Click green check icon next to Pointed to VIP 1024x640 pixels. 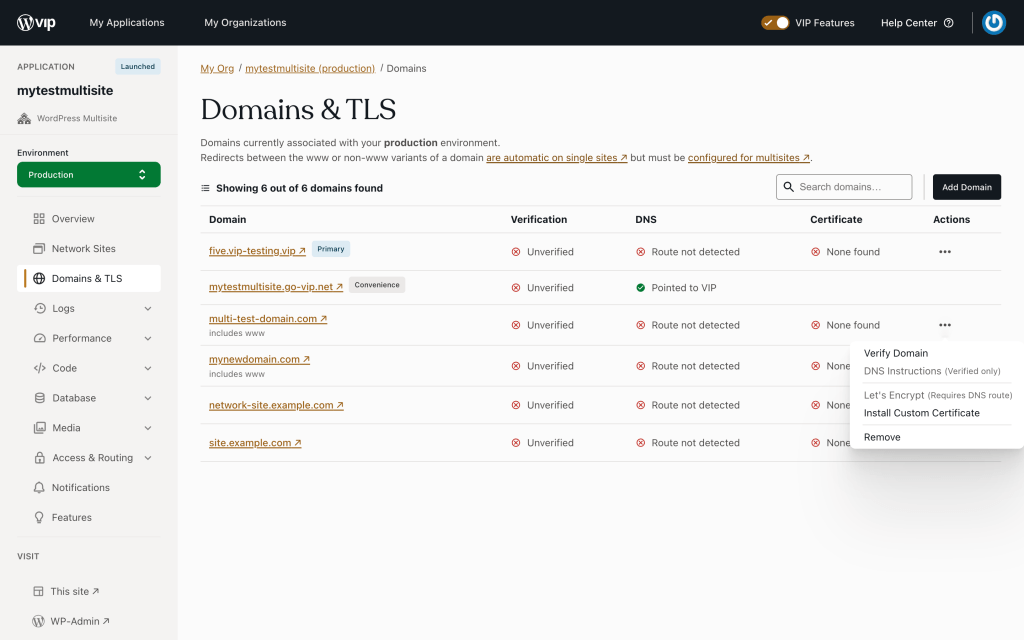tap(641, 288)
